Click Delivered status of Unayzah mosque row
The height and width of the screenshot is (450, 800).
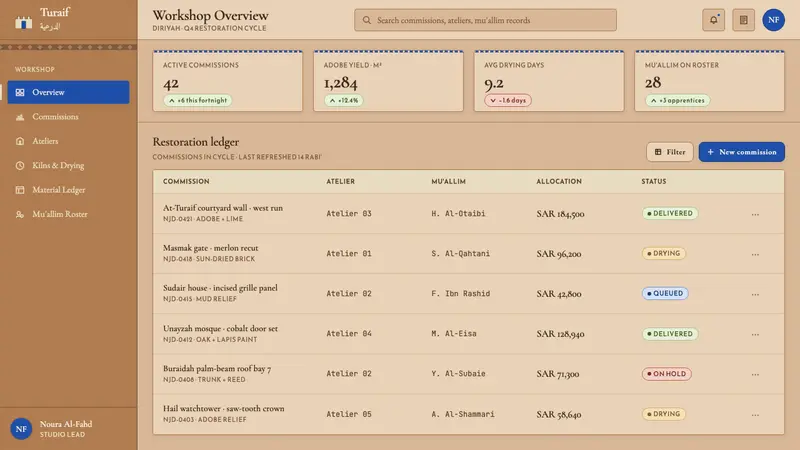pos(670,334)
